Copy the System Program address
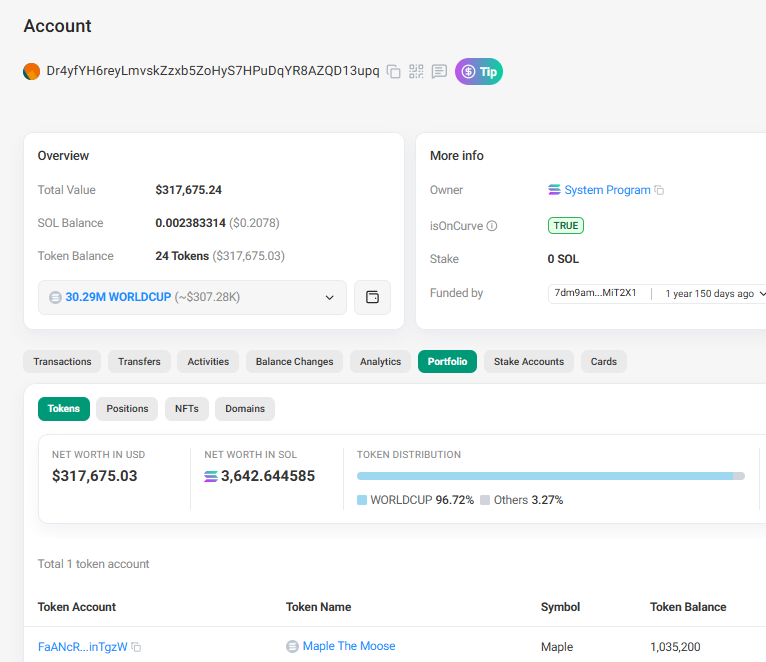766x662 pixels. pyautogui.click(x=659, y=190)
